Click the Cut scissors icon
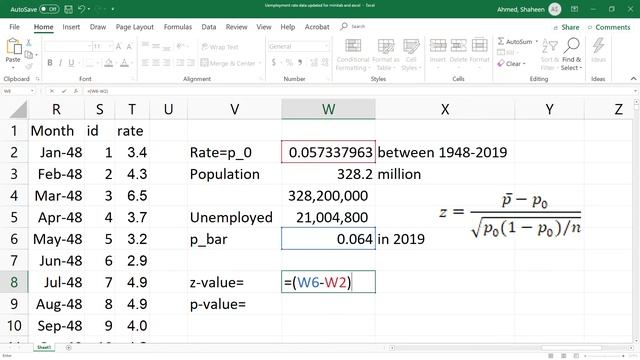The height and width of the screenshot is (360, 640). coord(29,43)
